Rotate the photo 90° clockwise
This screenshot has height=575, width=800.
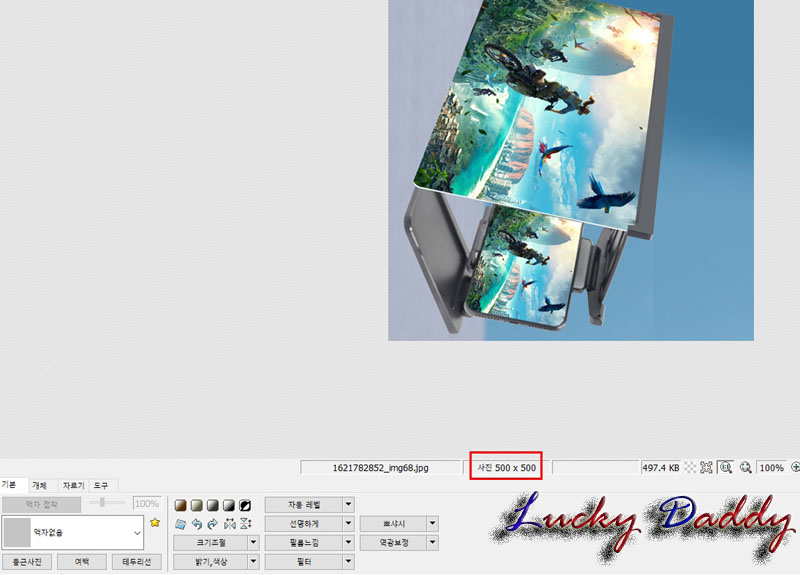(x=213, y=523)
